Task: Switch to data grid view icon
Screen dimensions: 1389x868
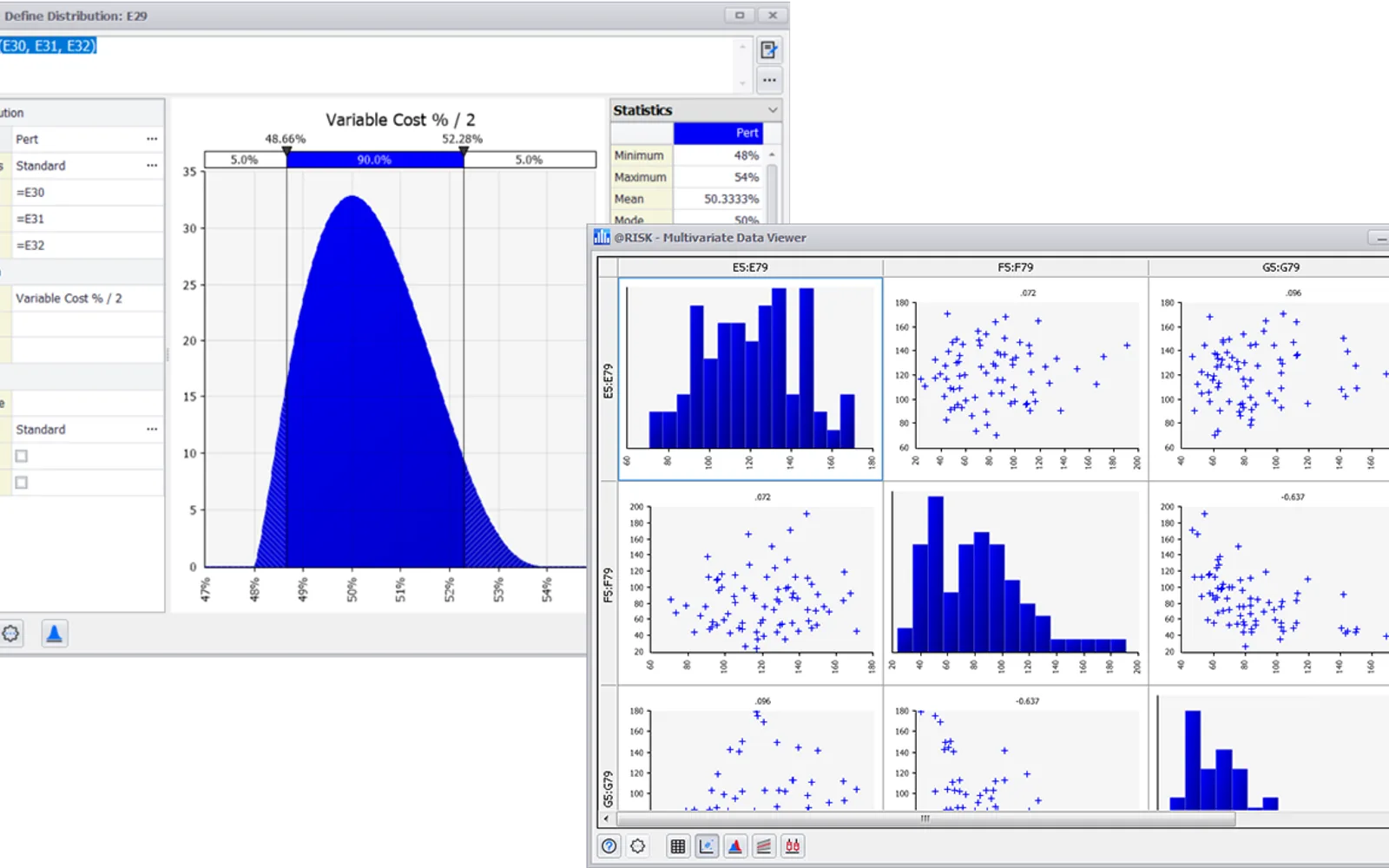Action: (678, 845)
